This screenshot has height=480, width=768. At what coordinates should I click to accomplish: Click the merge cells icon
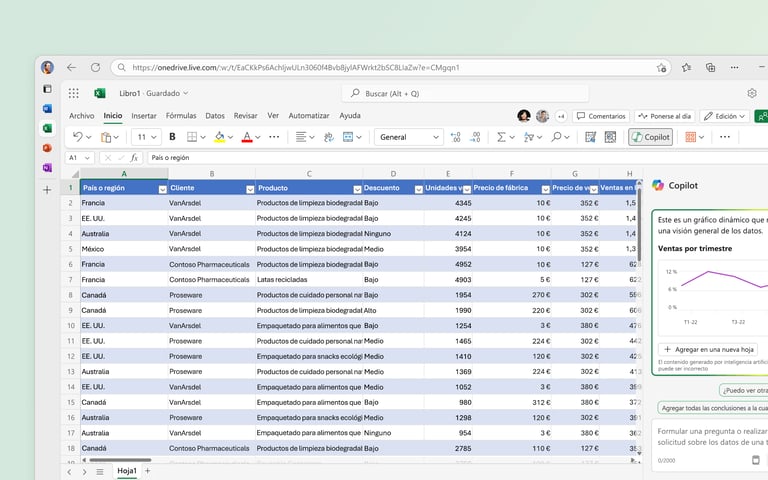[348, 137]
